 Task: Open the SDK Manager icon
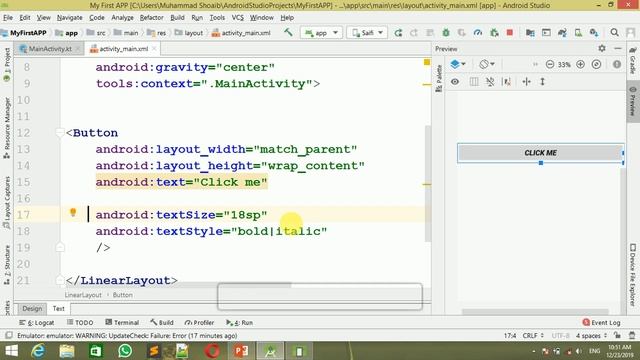coord(593,33)
